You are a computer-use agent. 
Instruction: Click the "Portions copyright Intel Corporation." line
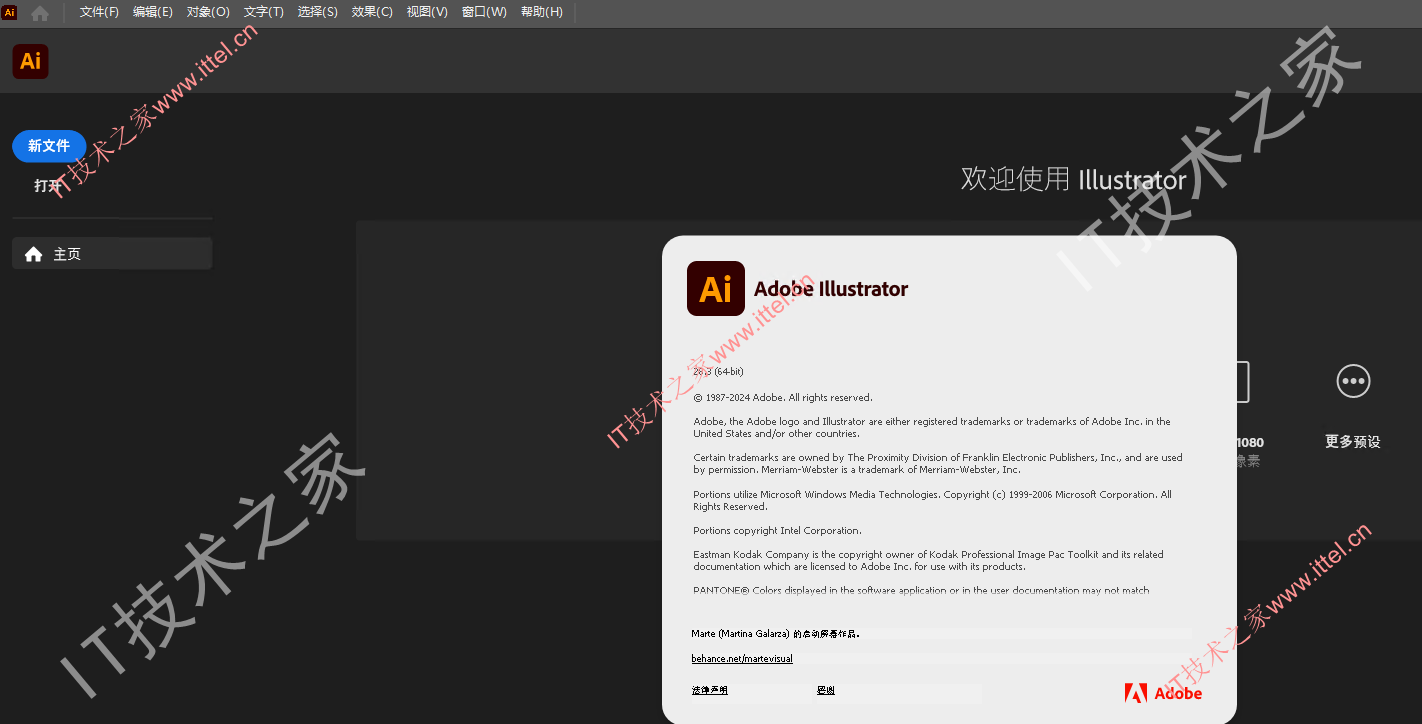pos(777,531)
